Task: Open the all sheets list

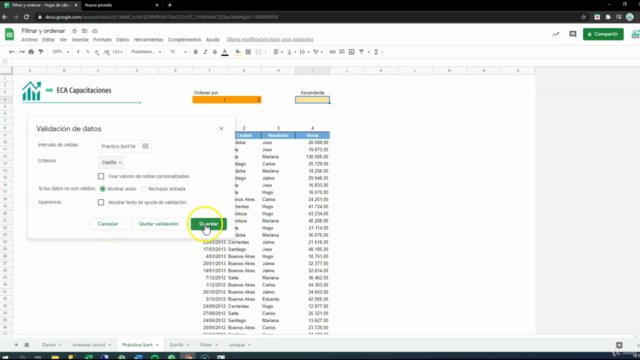Action: (x=27, y=345)
